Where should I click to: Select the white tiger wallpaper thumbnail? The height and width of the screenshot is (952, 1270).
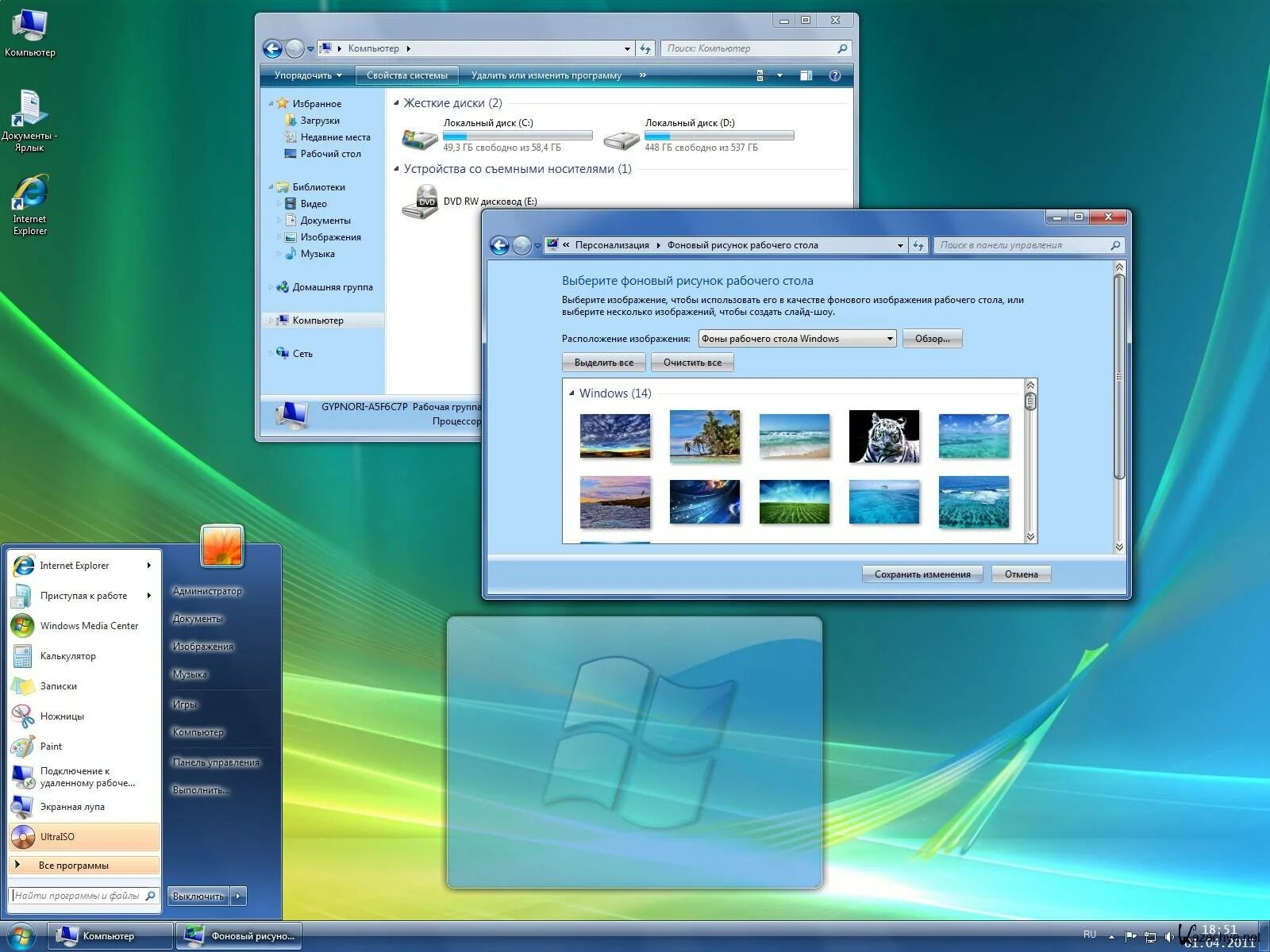pos(884,436)
